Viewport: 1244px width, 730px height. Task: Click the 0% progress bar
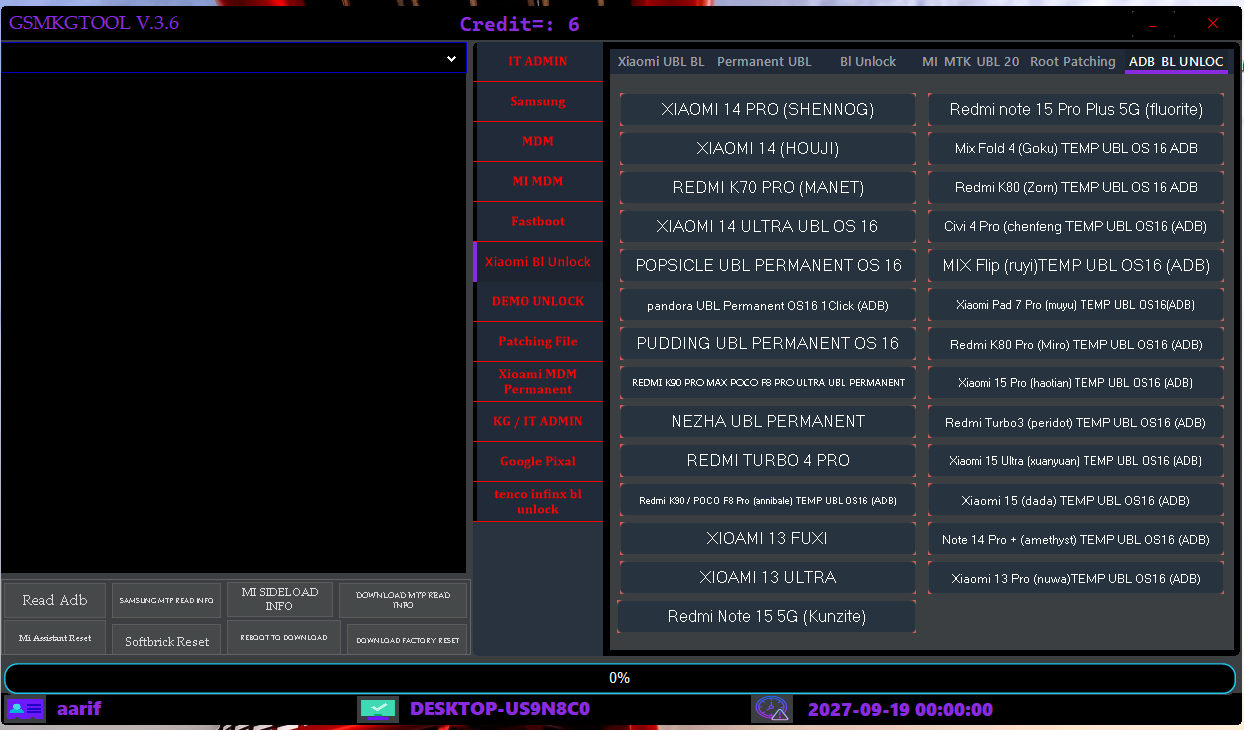pos(620,678)
